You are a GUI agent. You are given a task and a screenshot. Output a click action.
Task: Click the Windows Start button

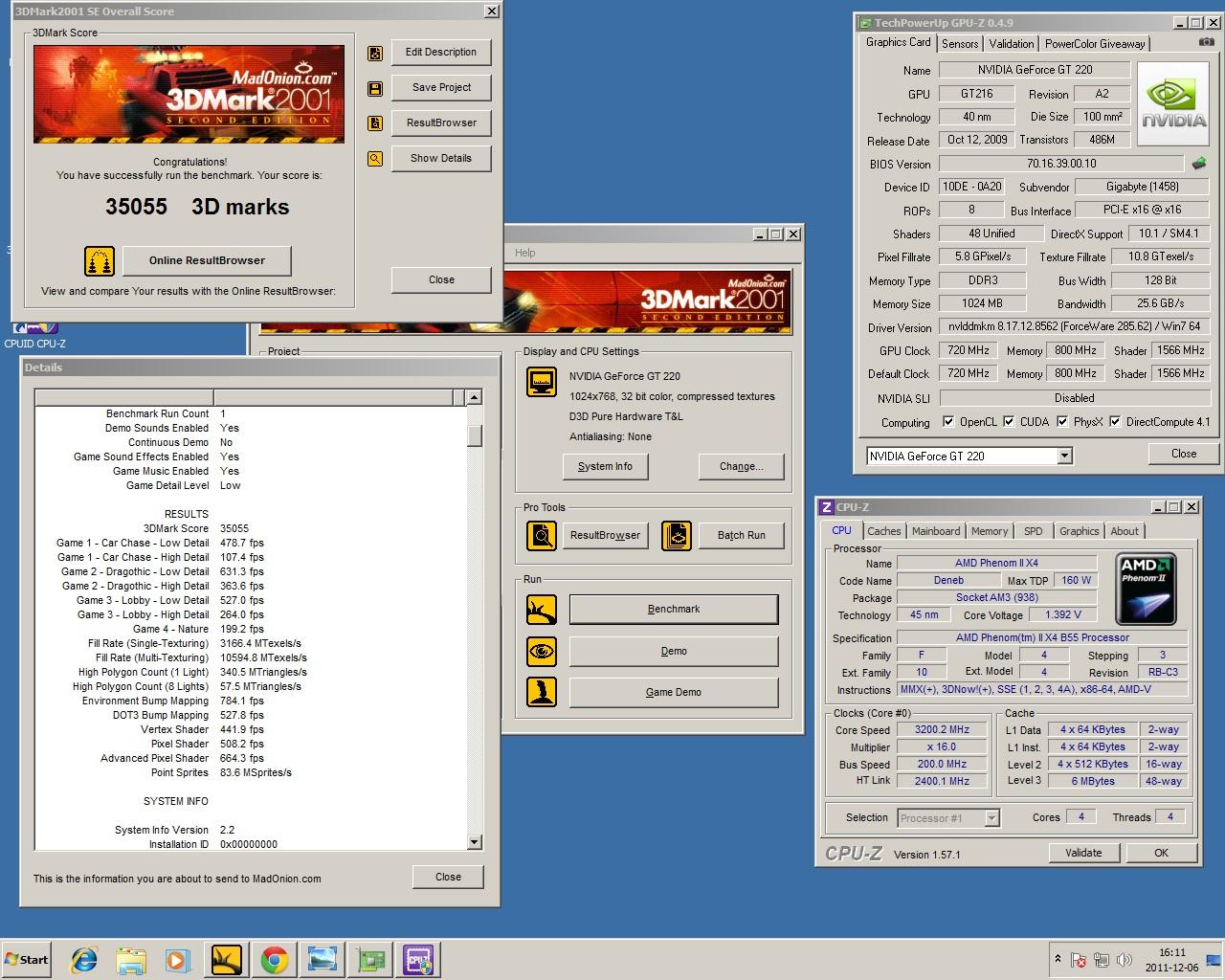(27, 960)
